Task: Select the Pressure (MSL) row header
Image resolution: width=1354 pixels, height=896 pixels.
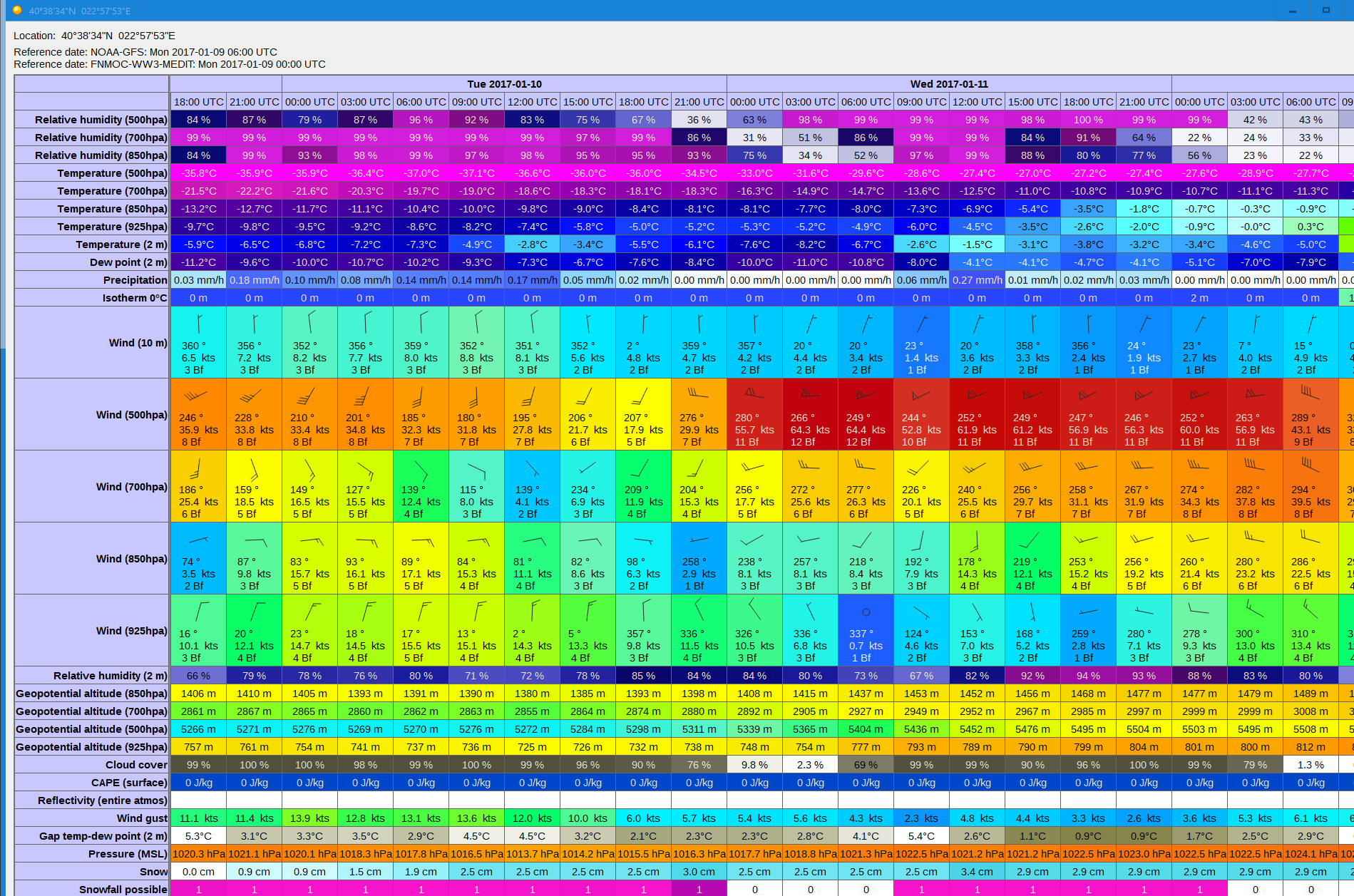Action: (128, 854)
